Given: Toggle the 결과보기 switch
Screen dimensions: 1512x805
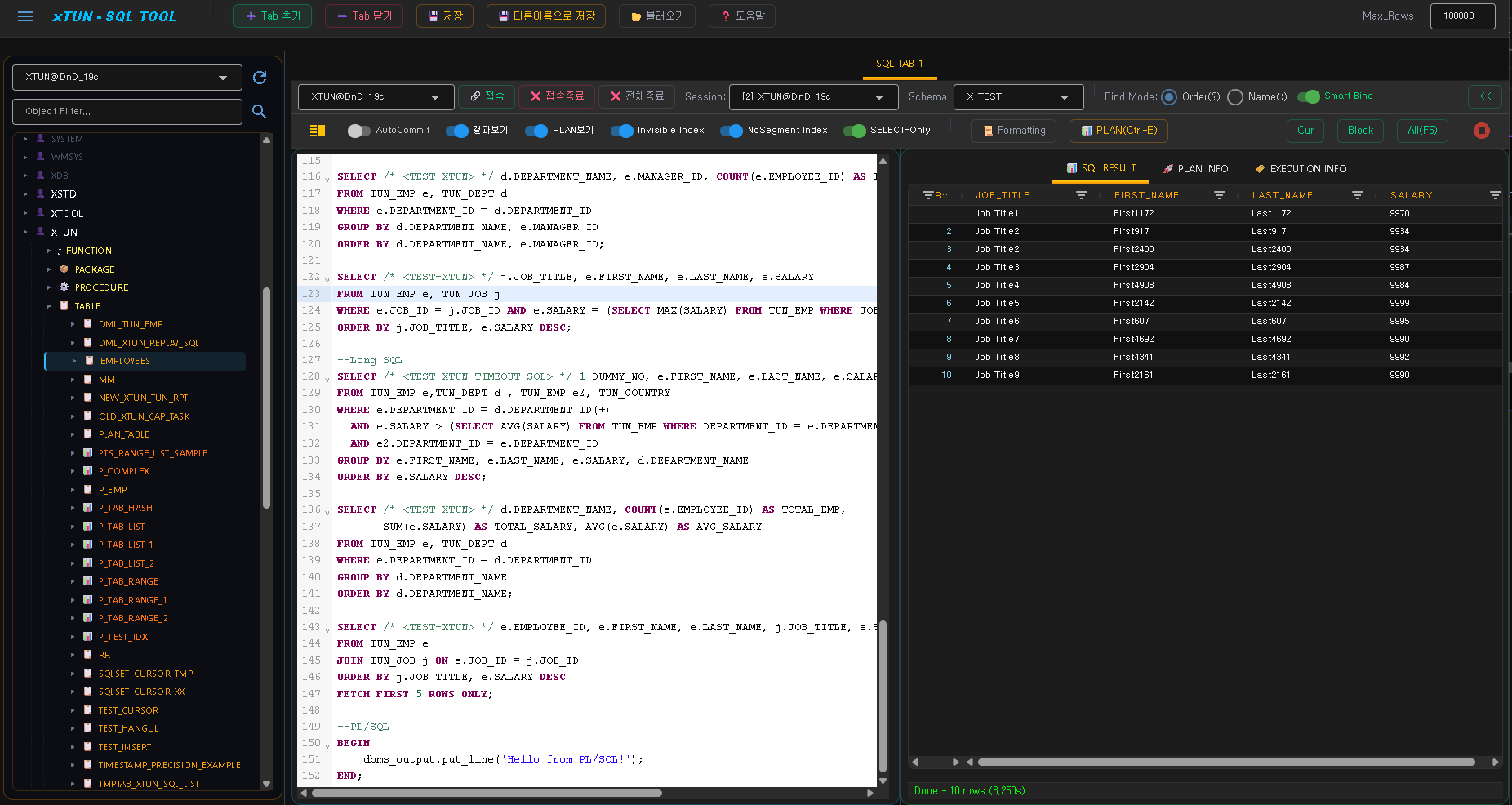Looking at the screenshot, I should [x=457, y=131].
